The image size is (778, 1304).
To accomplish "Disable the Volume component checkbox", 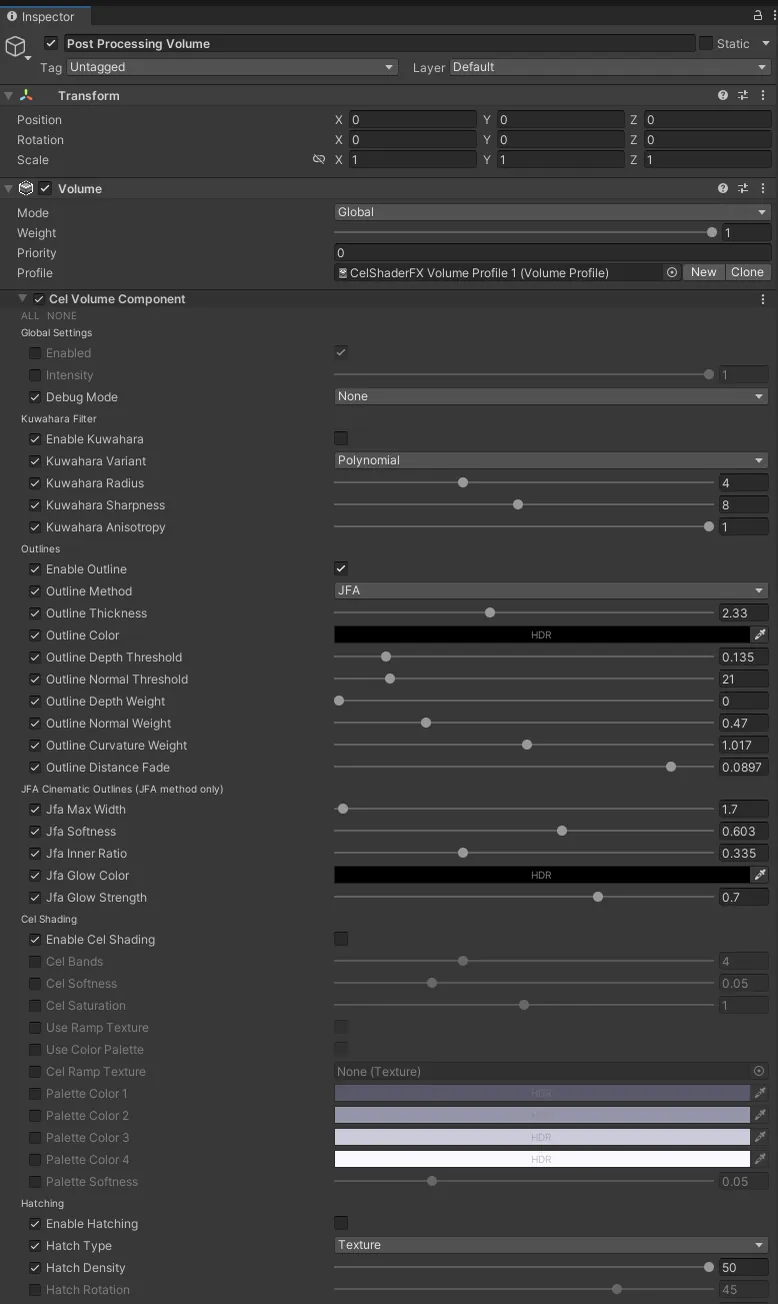I will click(x=45, y=189).
